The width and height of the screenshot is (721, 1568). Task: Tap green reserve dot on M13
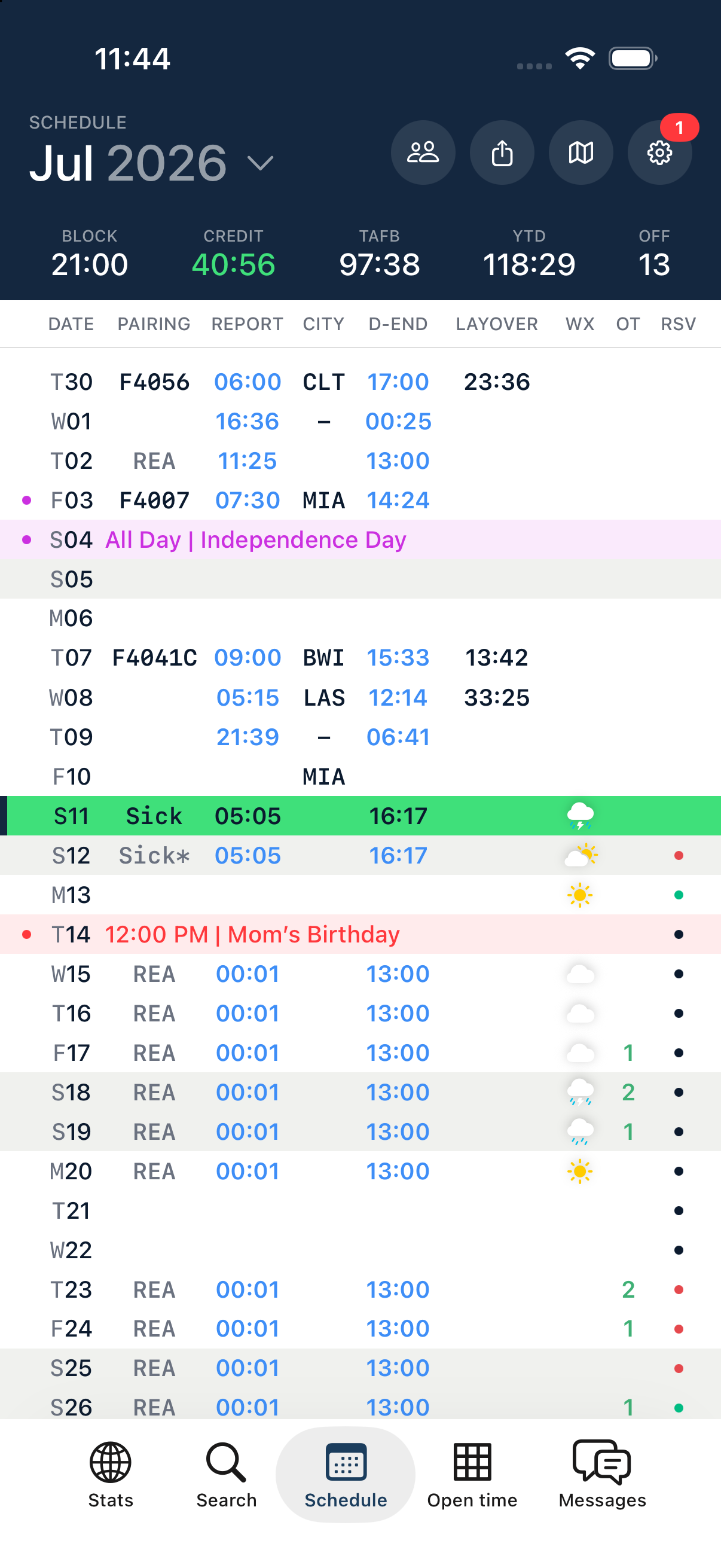[679, 895]
